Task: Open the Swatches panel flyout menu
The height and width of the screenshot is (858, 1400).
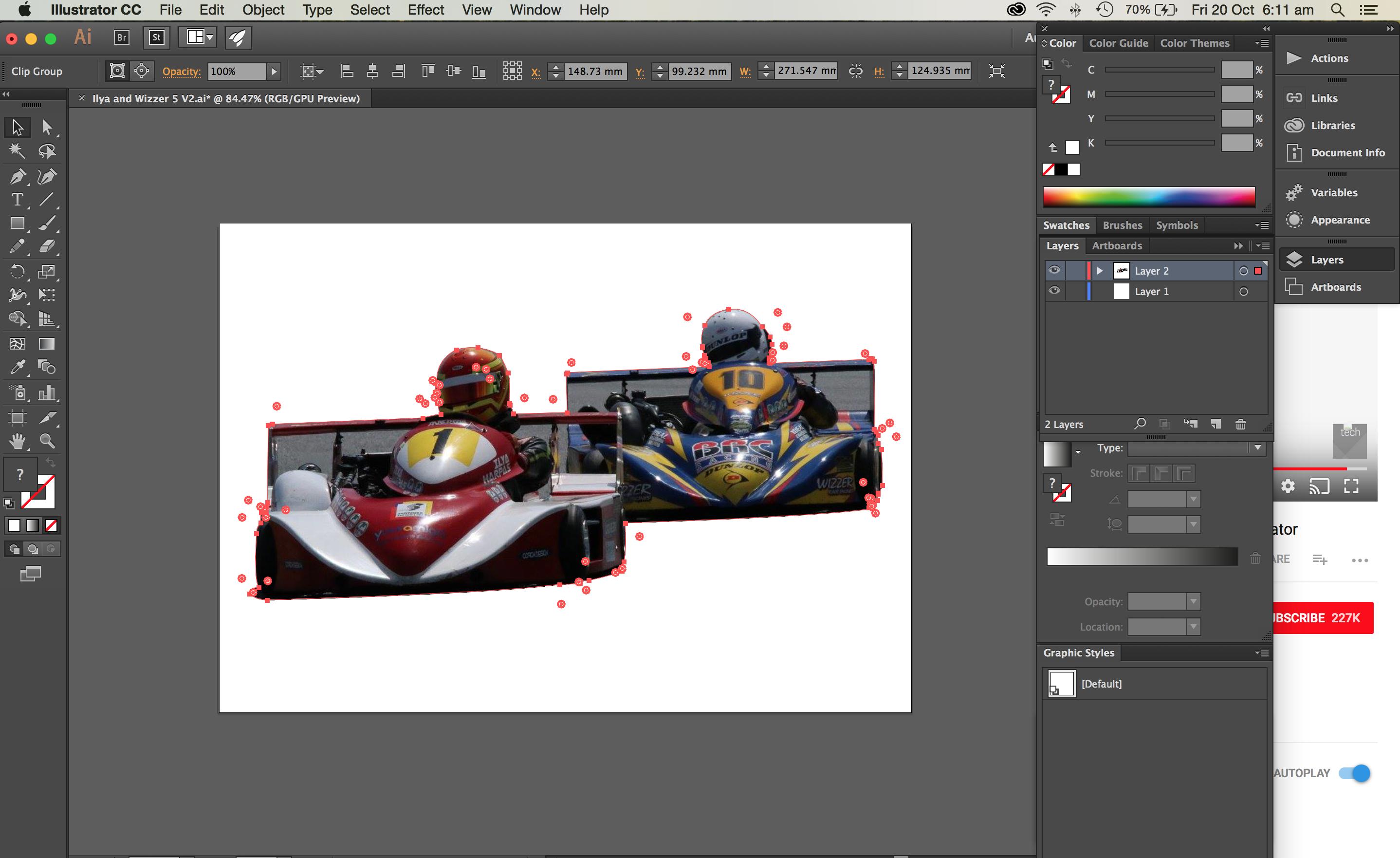Action: click(x=1262, y=225)
